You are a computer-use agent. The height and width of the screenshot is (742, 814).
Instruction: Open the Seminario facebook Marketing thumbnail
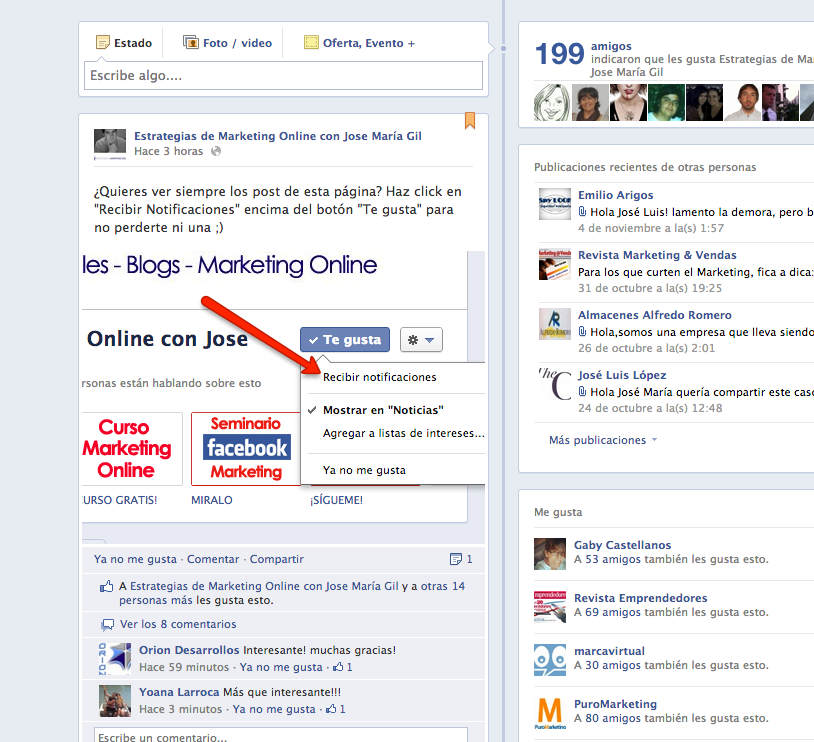tap(246, 449)
